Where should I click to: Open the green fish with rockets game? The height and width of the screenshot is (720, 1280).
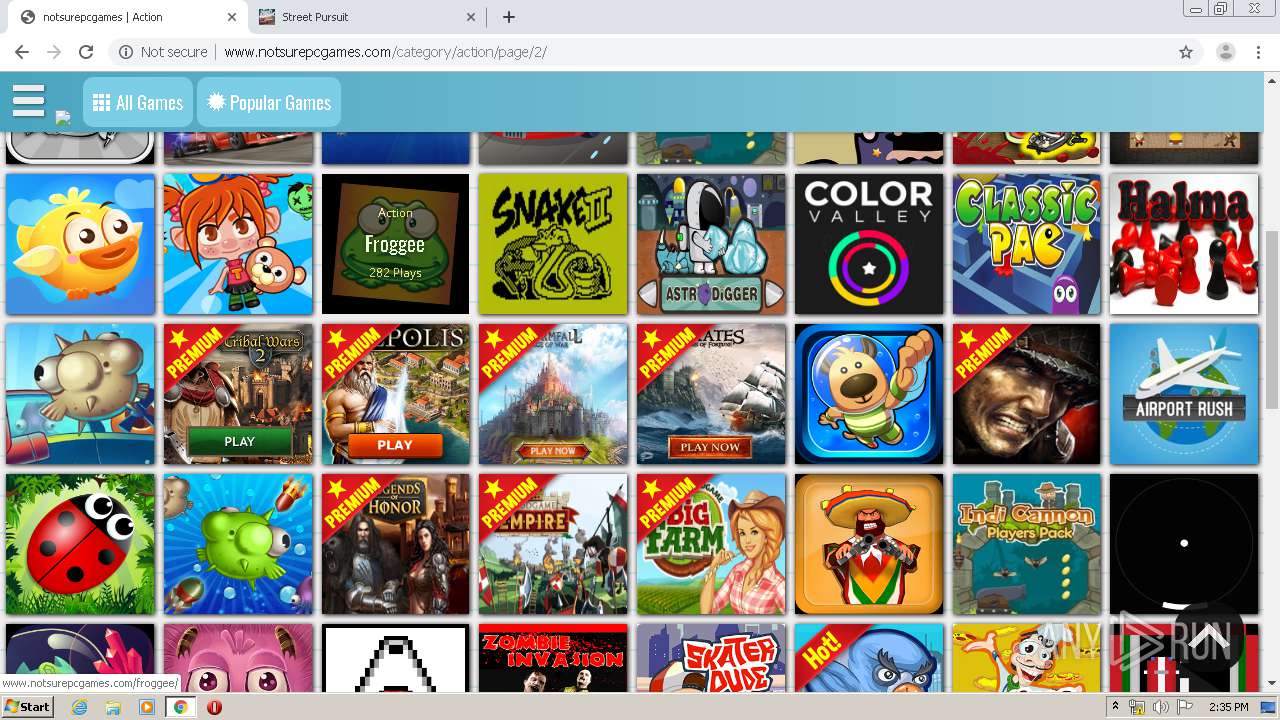click(238, 544)
